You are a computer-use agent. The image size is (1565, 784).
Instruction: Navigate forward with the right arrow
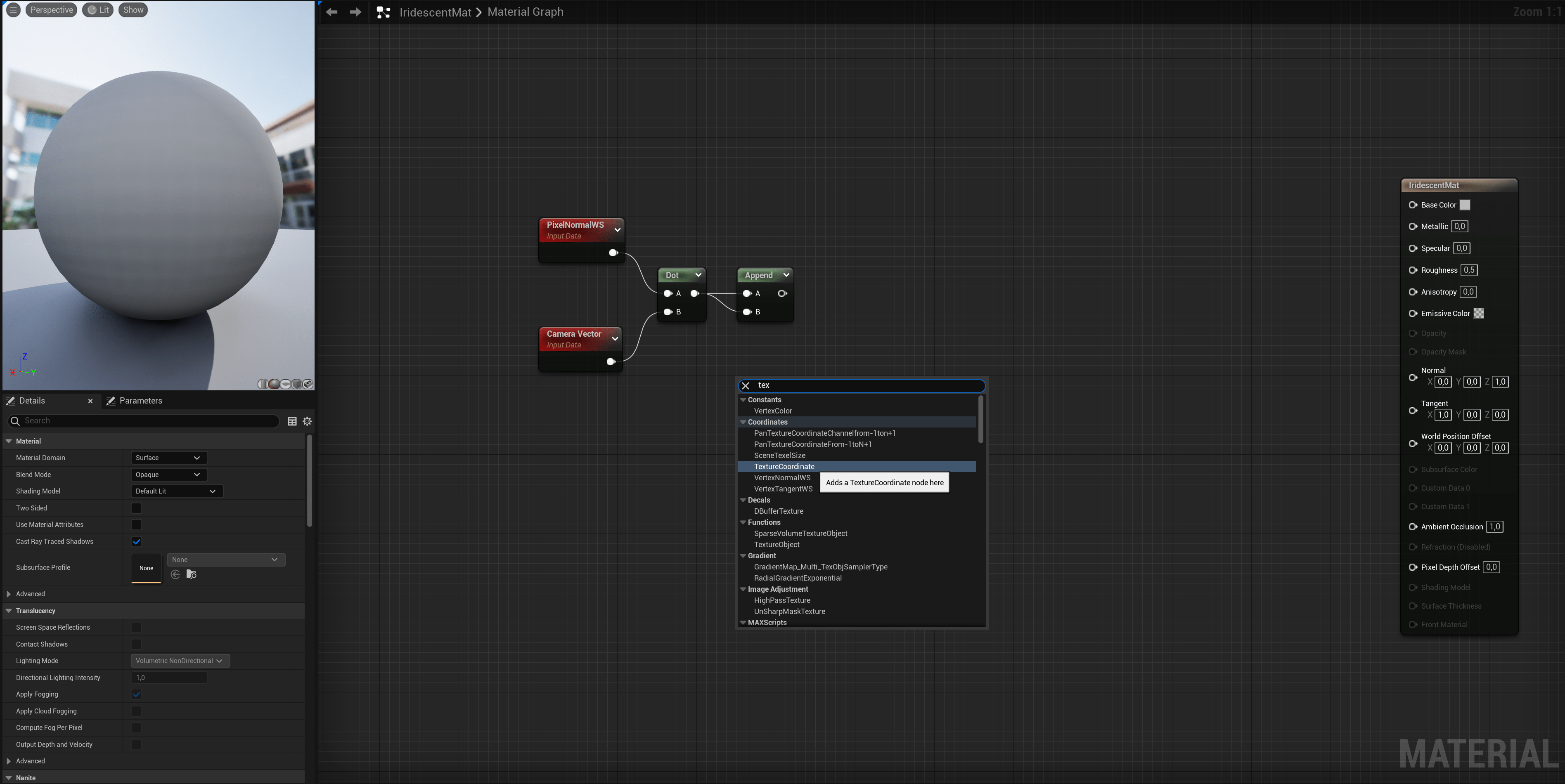[355, 12]
